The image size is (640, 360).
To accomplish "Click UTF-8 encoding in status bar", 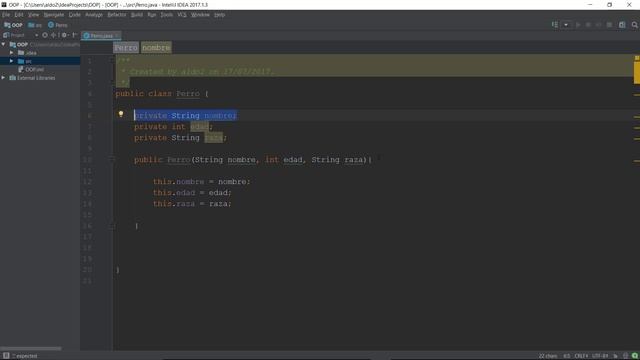I will coord(600,356).
